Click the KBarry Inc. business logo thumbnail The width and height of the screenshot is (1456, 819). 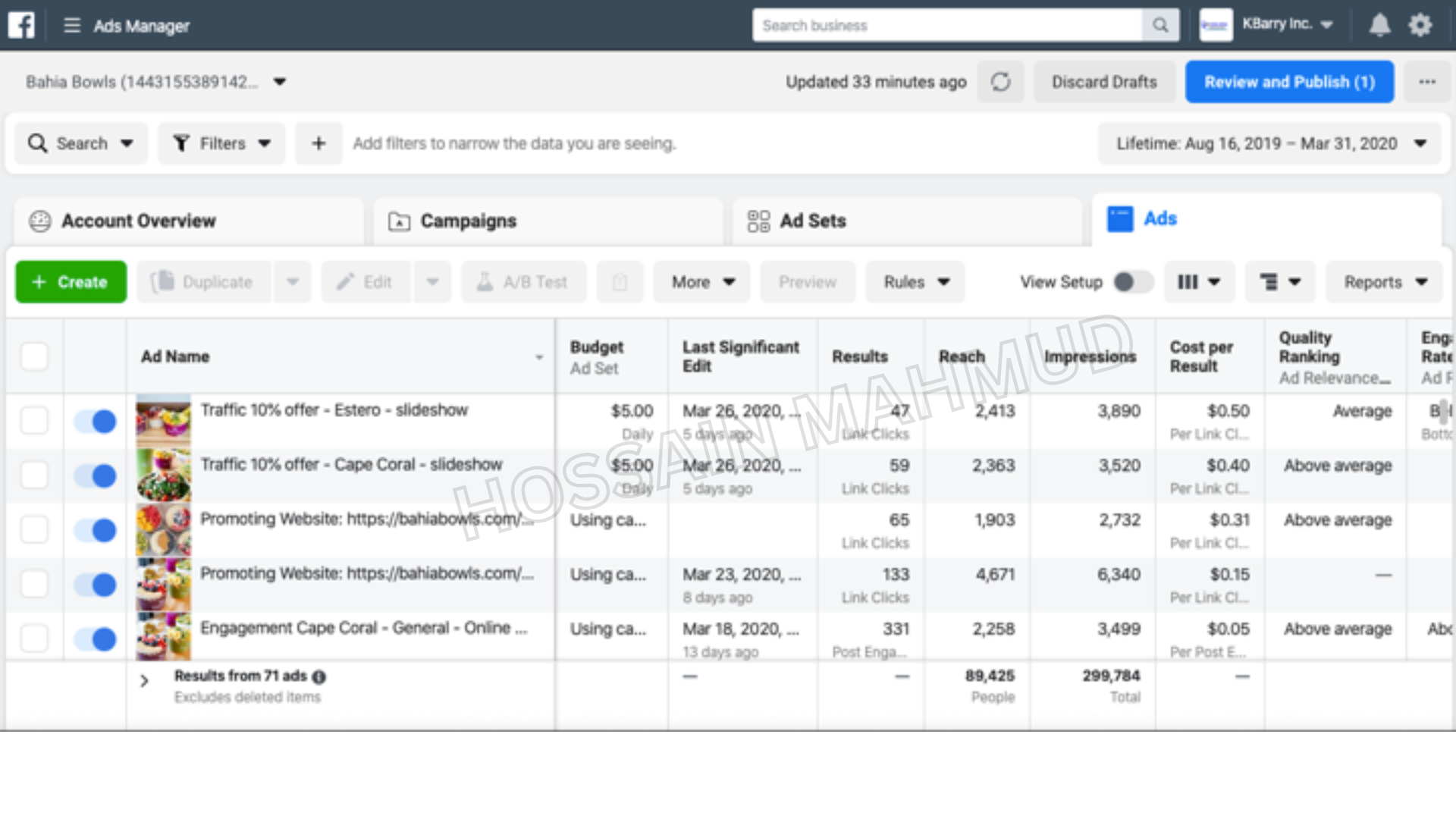point(1215,25)
